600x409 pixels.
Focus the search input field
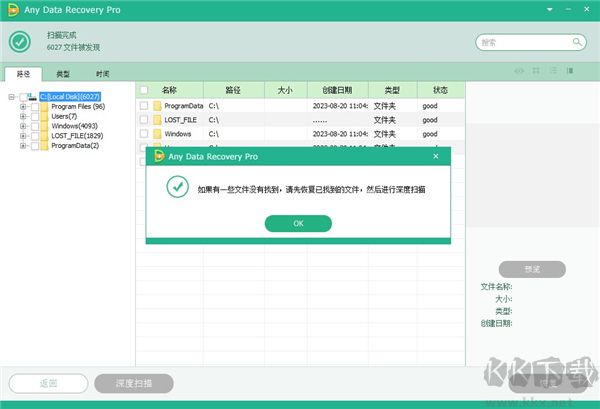click(531, 42)
